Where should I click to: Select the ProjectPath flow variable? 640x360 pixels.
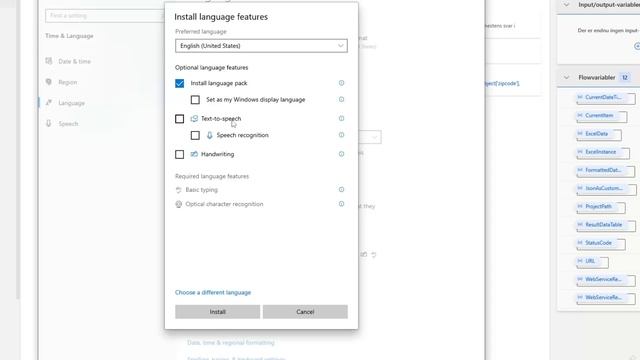coord(601,207)
